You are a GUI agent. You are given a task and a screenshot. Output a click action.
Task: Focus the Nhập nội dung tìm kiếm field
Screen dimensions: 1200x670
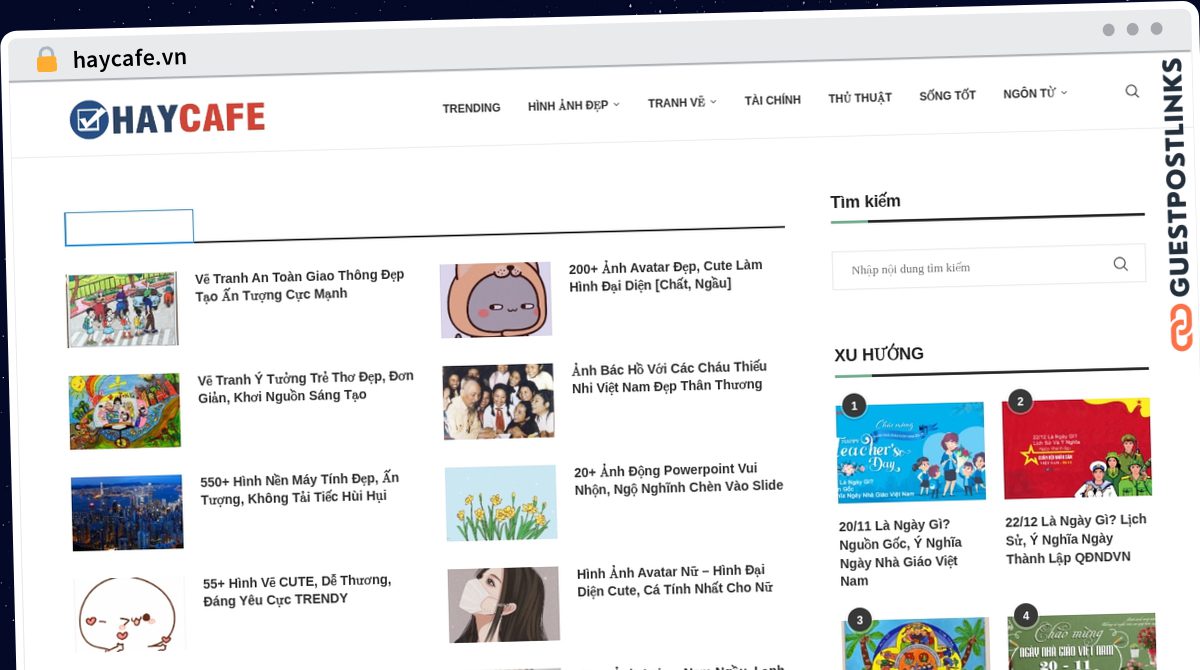(x=988, y=267)
